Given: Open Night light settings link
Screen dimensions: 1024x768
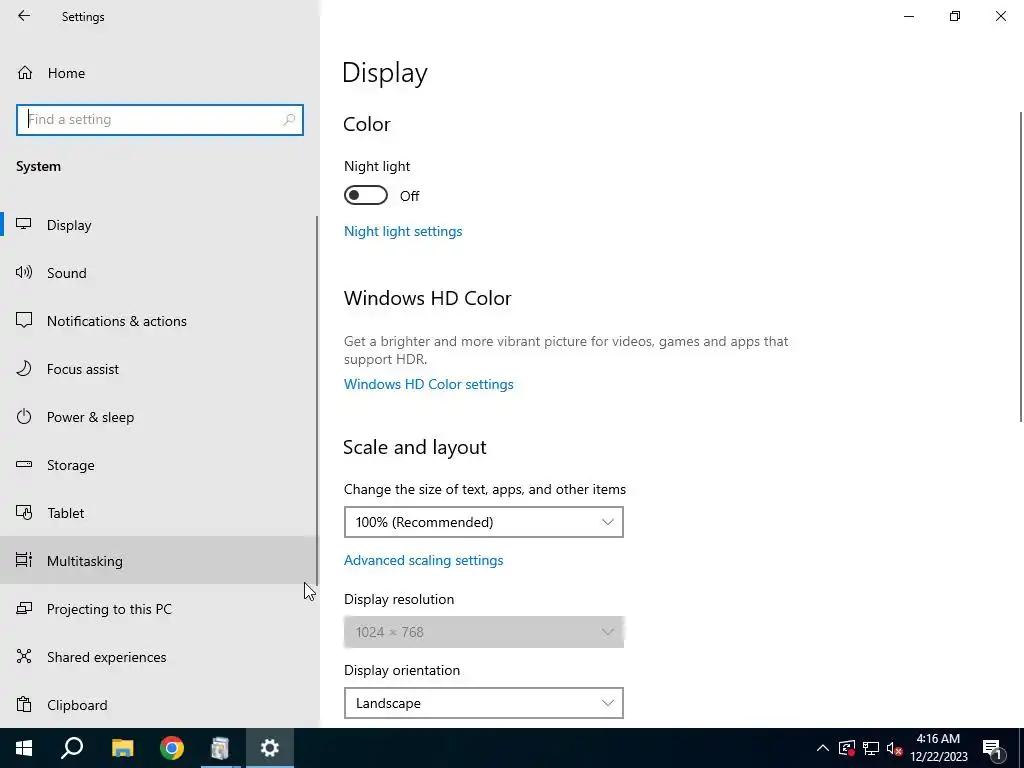Looking at the screenshot, I should coord(403,231).
